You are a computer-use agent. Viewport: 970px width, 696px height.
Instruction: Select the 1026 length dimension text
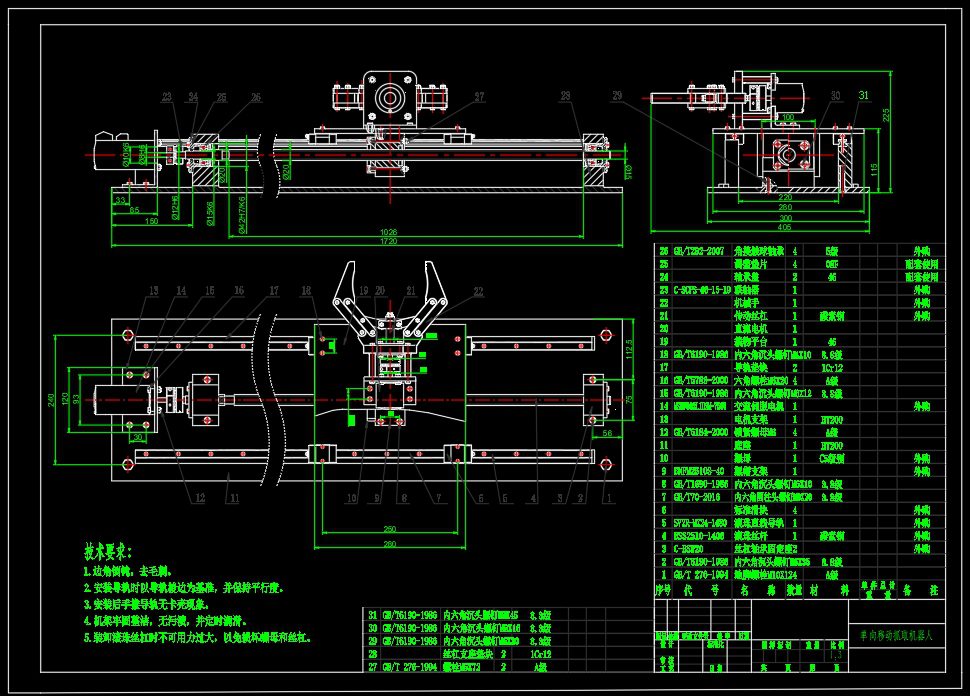[389, 232]
